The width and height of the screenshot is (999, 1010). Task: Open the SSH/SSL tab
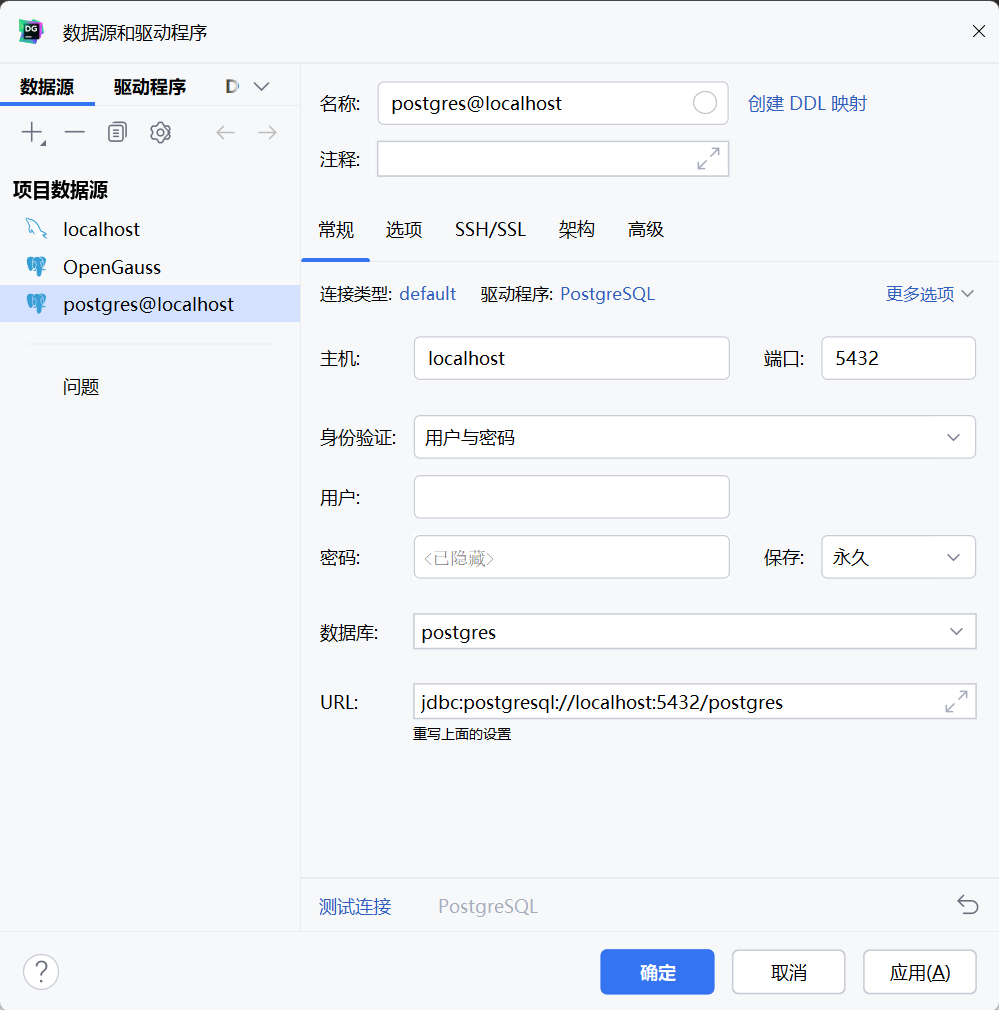[x=490, y=229]
